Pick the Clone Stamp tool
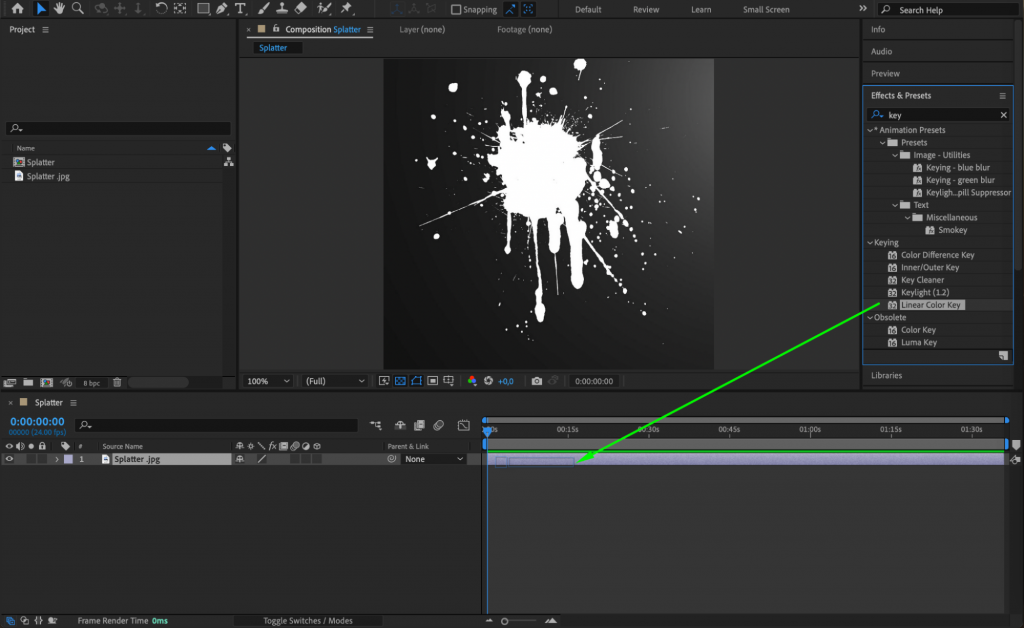Viewport: 1024px width, 628px height. click(x=281, y=9)
